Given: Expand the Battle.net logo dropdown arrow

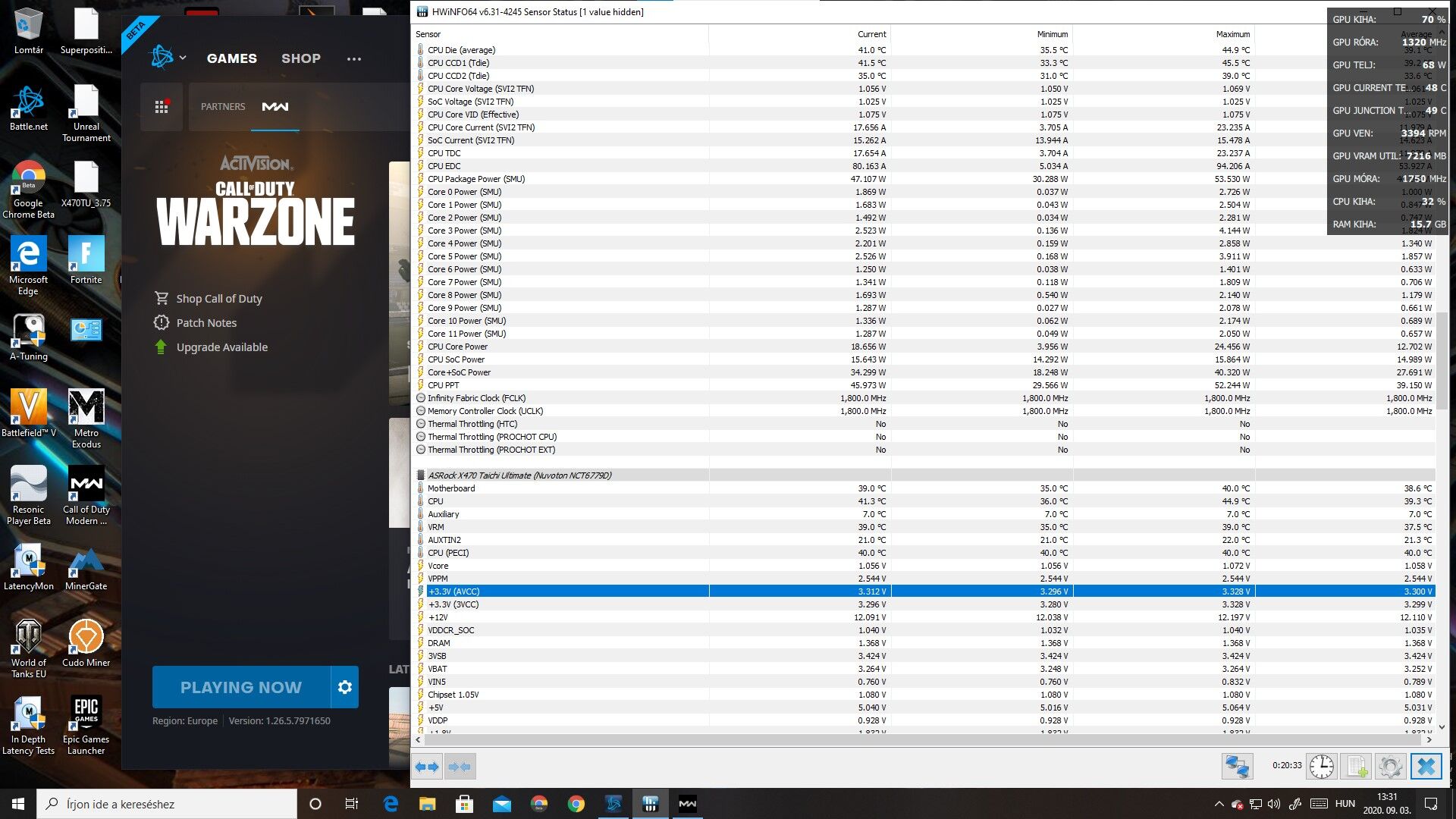Looking at the screenshot, I should 183,58.
